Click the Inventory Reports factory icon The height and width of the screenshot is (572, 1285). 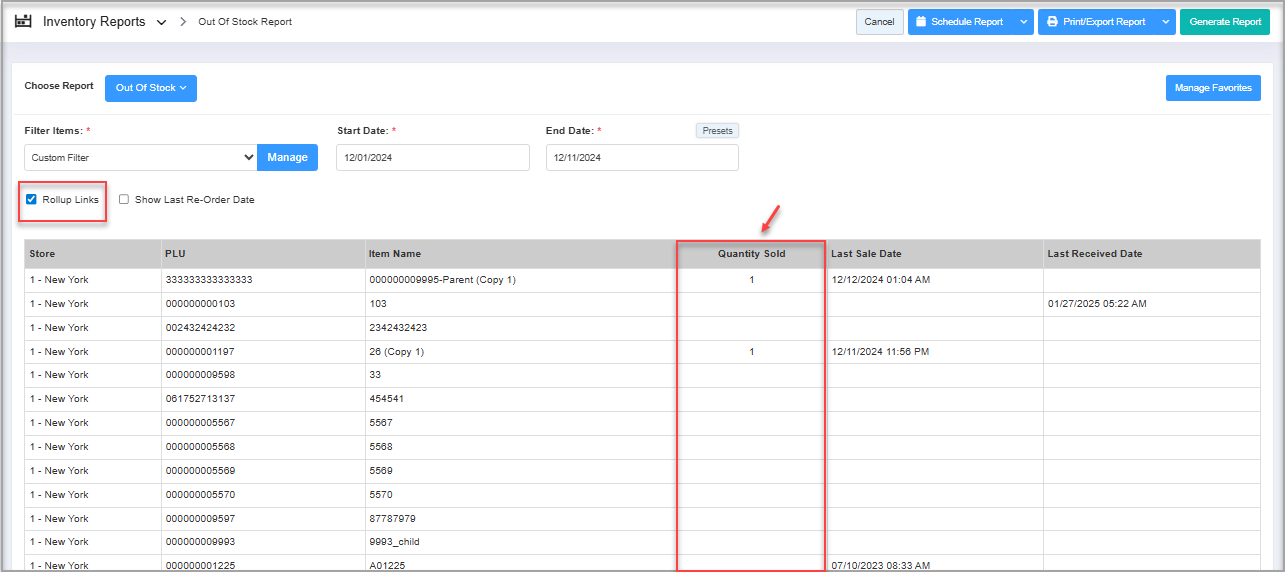pyautogui.click(x=23, y=21)
